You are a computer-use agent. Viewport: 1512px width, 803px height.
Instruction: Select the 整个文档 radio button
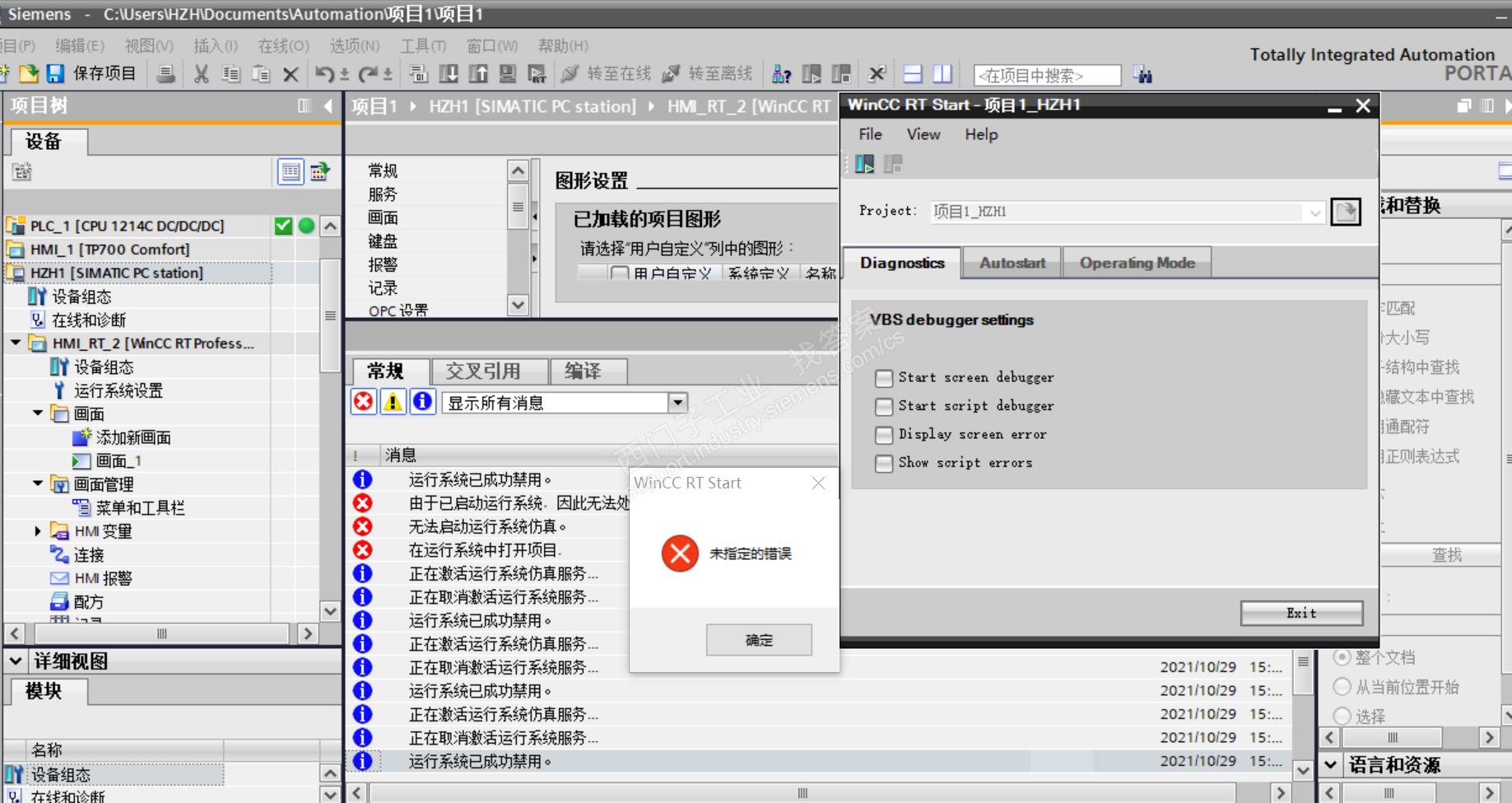point(1342,657)
